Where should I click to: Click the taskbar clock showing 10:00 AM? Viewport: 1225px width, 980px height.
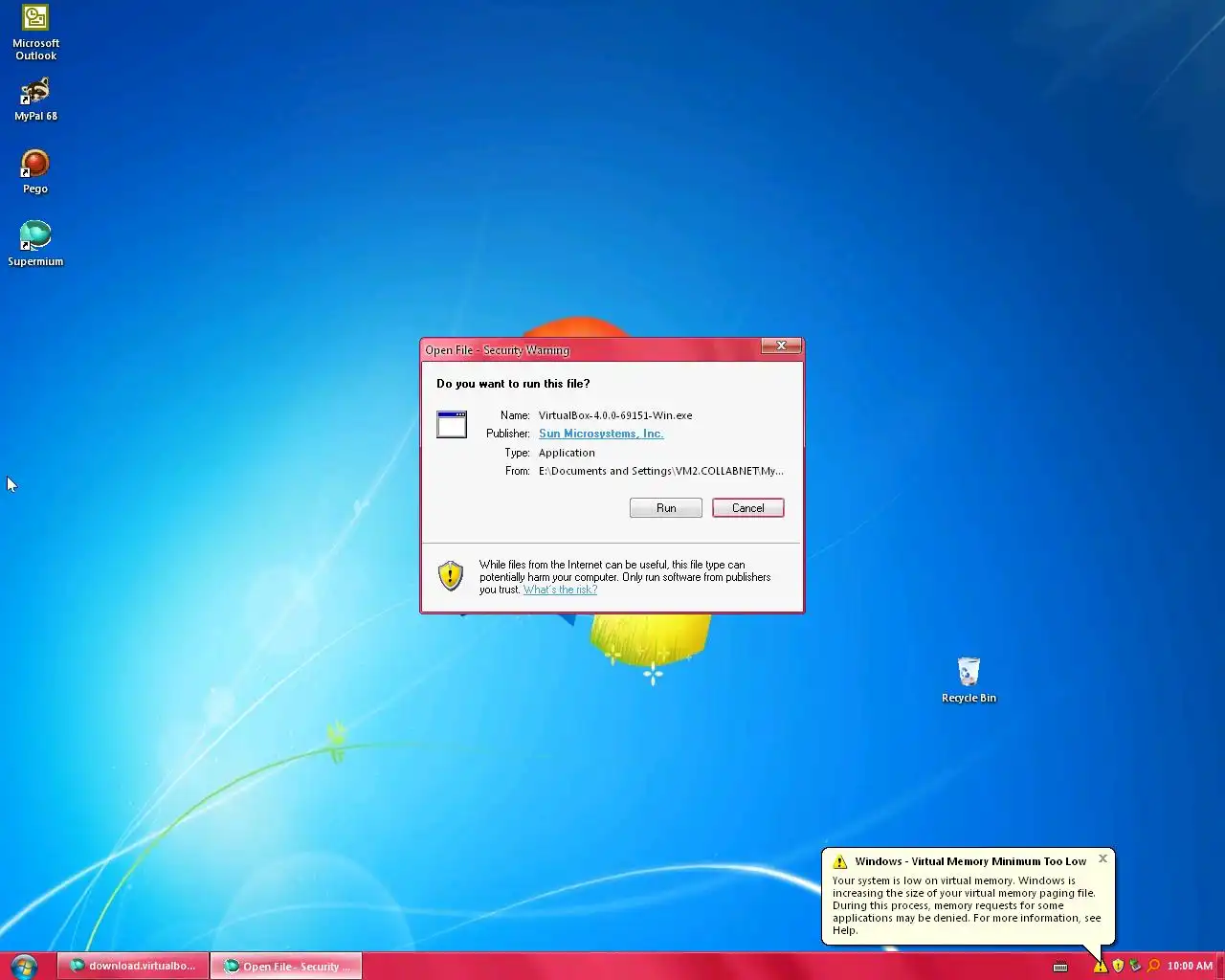coord(1190,967)
